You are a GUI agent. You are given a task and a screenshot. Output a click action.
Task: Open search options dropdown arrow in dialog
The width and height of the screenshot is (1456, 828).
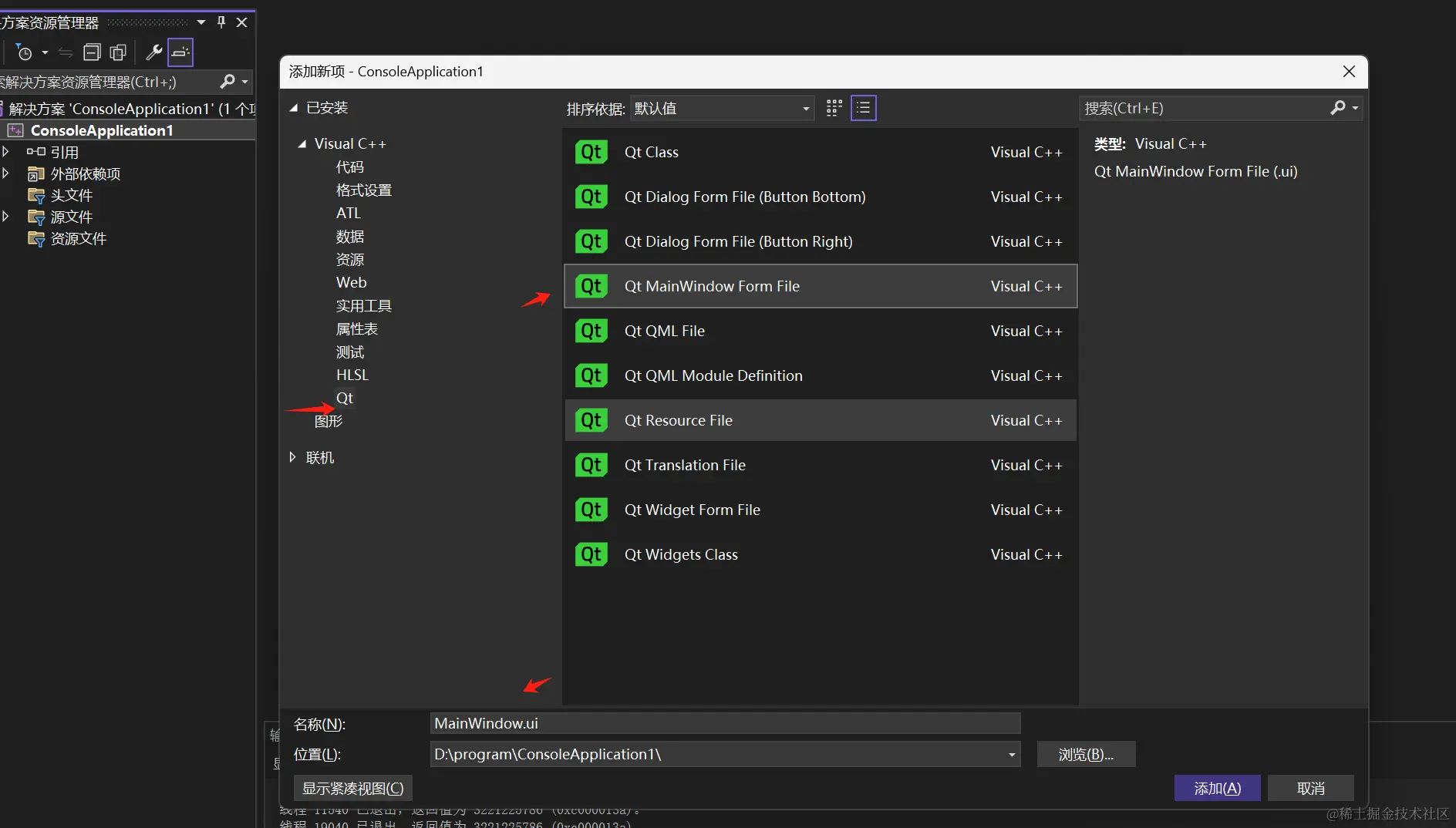[x=1355, y=108]
